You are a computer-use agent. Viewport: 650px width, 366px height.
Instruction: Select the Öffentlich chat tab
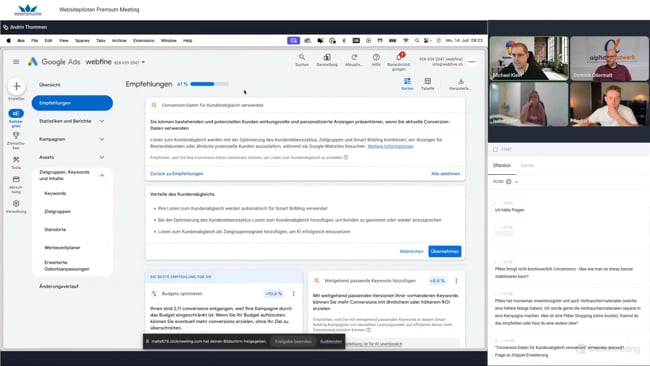click(x=502, y=166)
